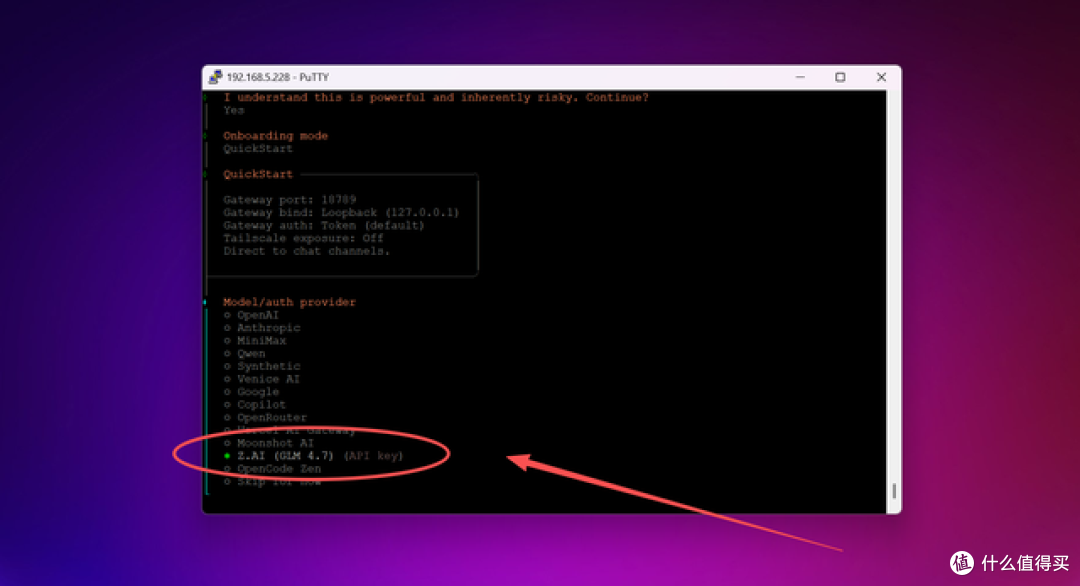Image resolution: width=1080 pixels, height=586 pixels.
Task: Click 'Gateway auth: Token (default)' line
Action: (324, 225)
